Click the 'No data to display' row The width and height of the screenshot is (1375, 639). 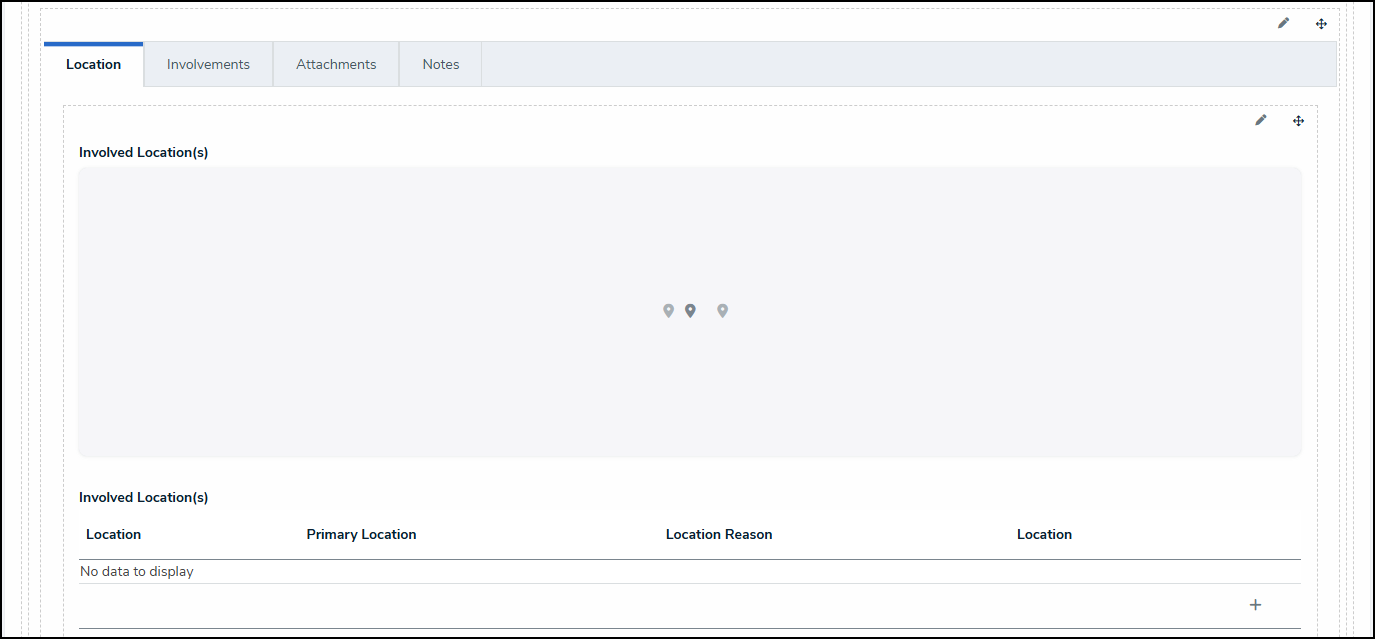pyautogui.click(x=690, y=572)
